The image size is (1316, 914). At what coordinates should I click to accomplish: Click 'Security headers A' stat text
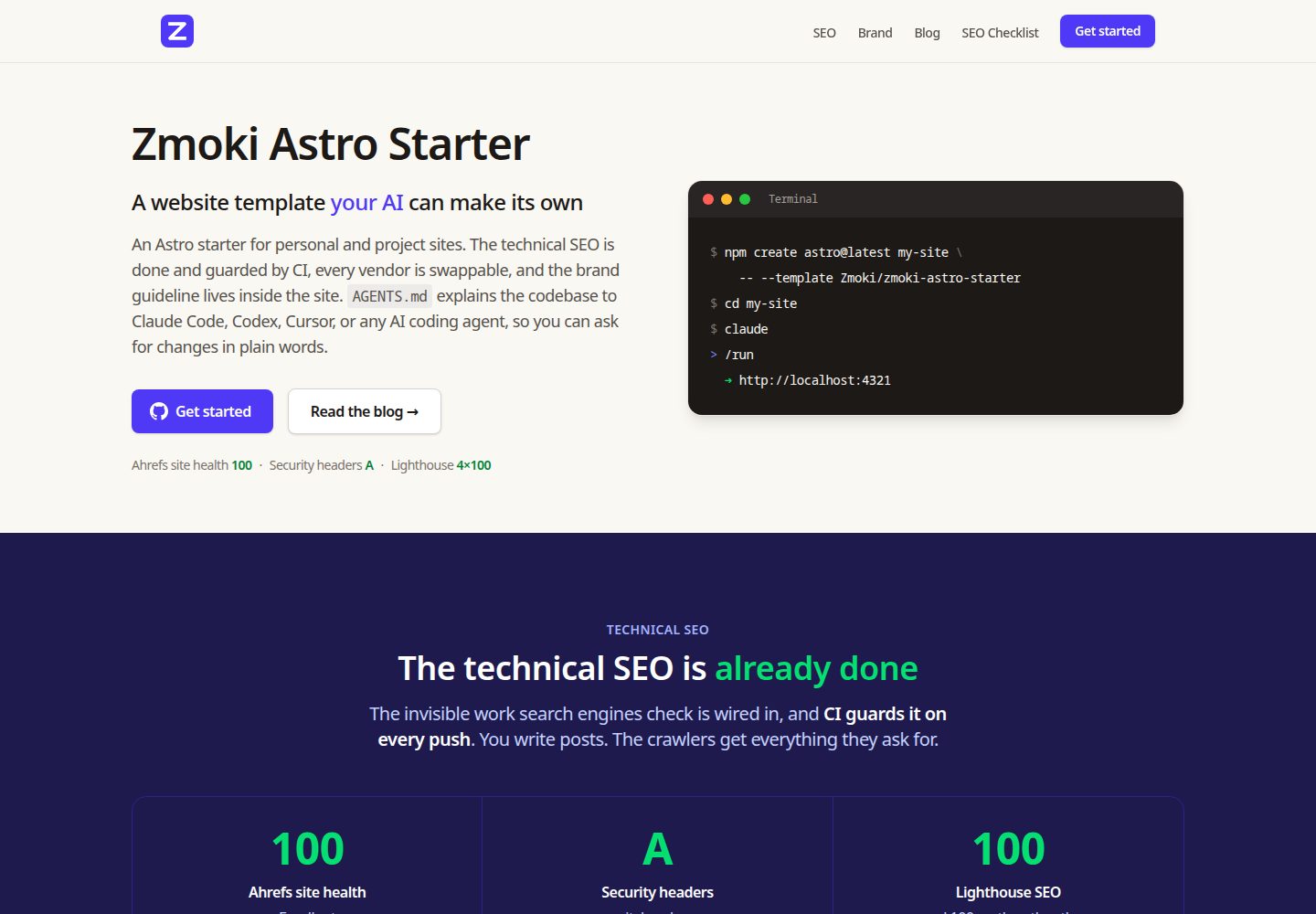pos(322,465)
